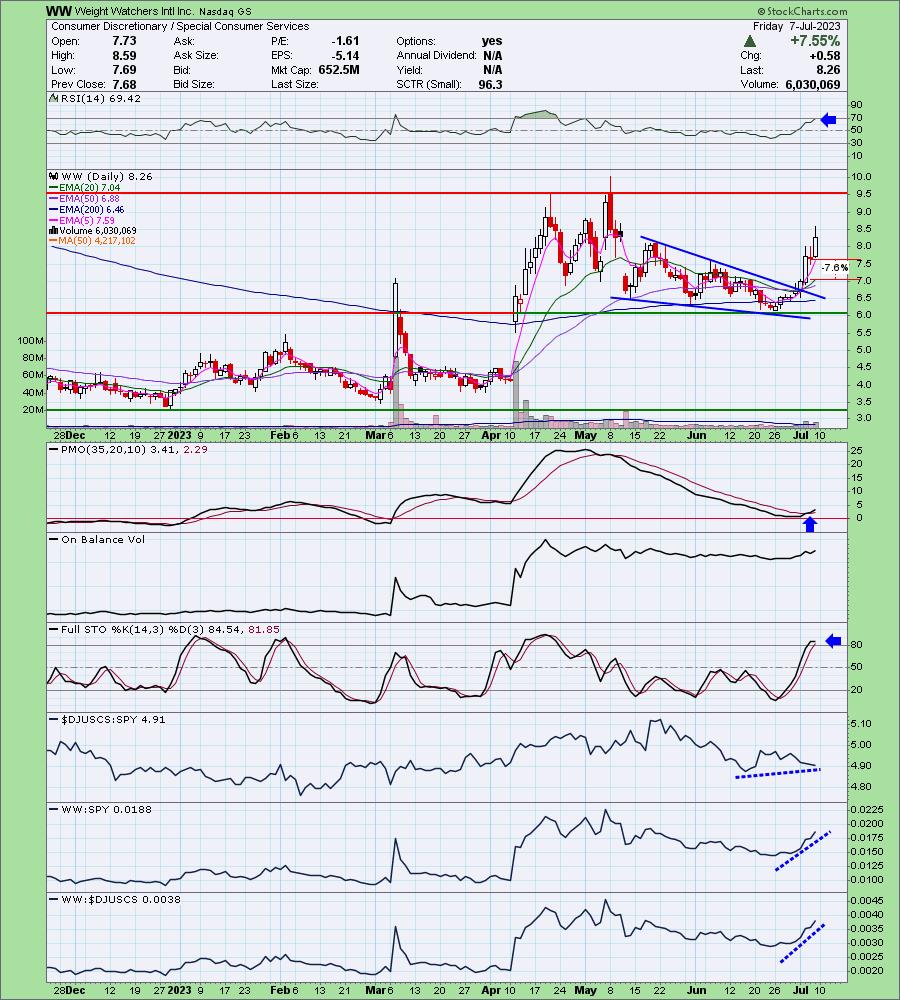Screen dimensions: 900x1000
Task: Click the 'EMA(50) 6.88' legend entry
Action: point(89,198)
